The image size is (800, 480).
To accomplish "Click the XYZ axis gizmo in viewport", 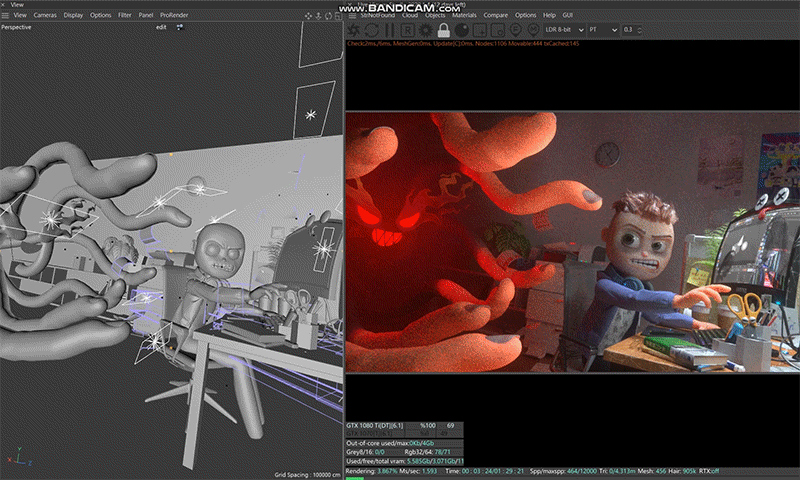I will (19, 457).
